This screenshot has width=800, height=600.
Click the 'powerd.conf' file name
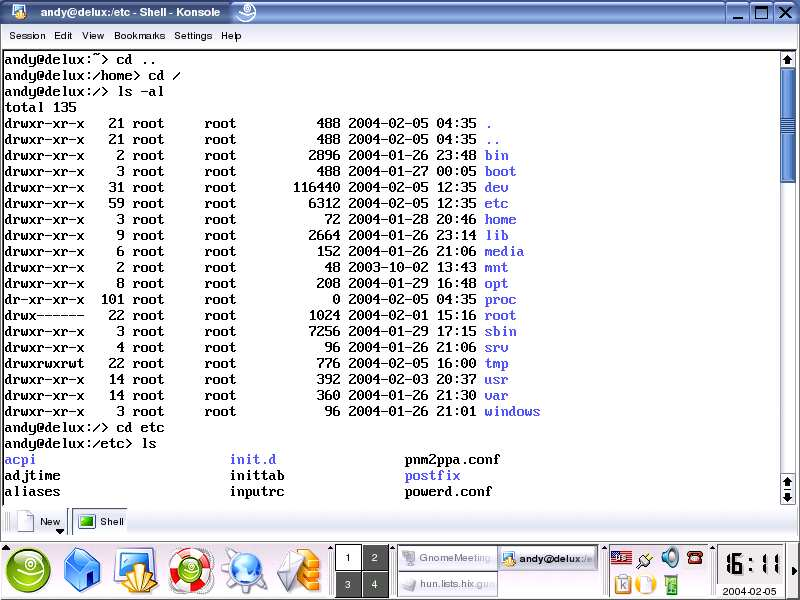(448, 492)
